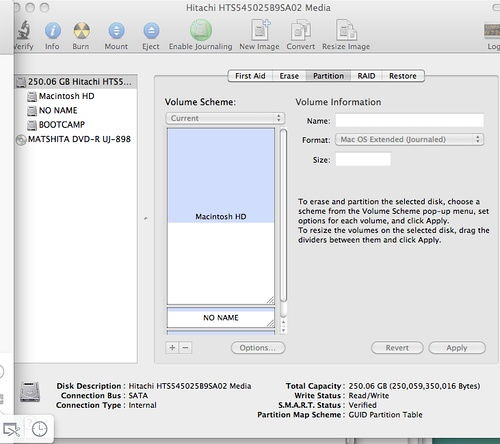Click the Info toolbar icon

pos(53,31)
